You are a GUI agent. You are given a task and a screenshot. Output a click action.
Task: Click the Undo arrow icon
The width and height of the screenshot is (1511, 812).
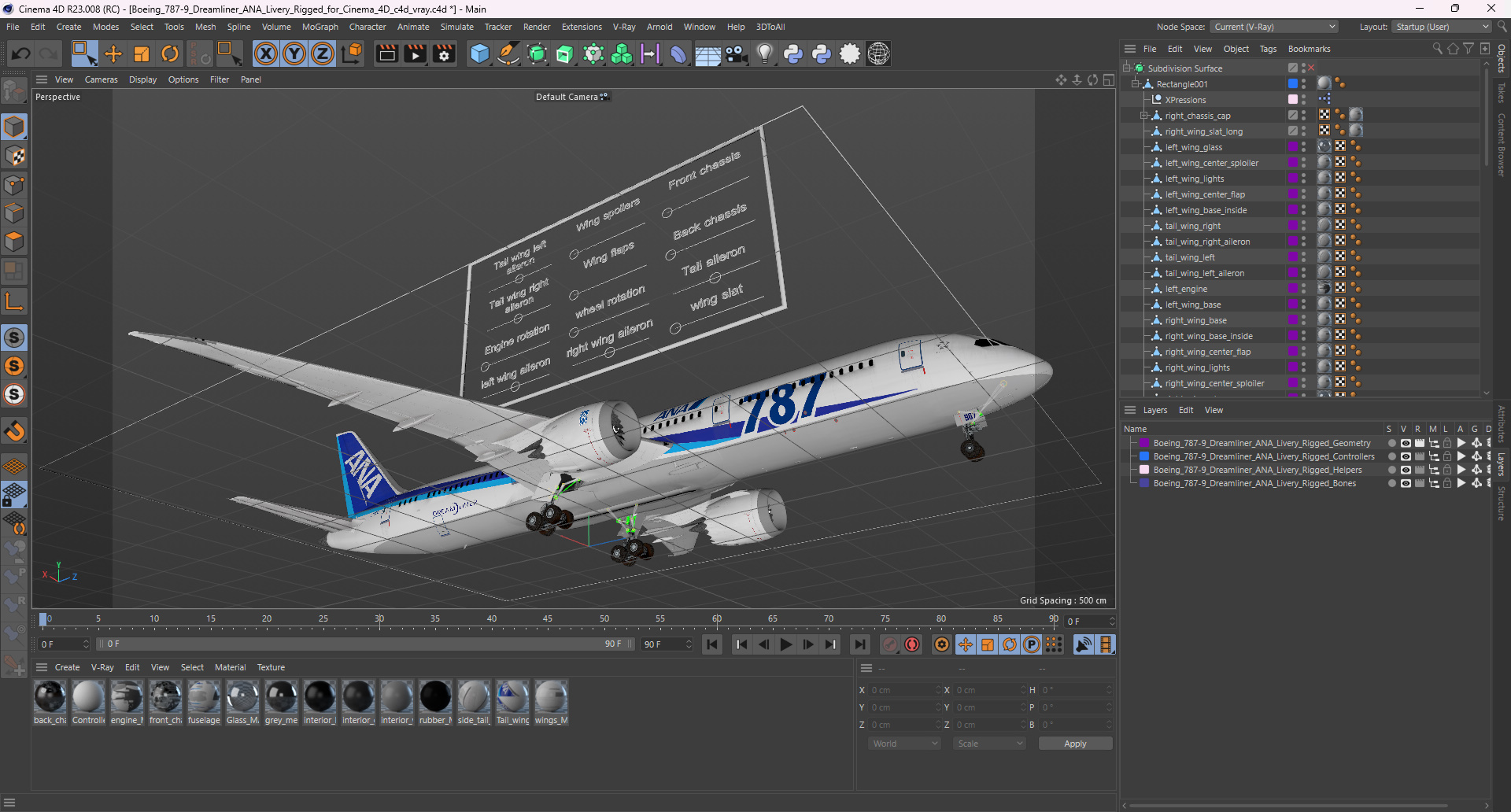21,54
